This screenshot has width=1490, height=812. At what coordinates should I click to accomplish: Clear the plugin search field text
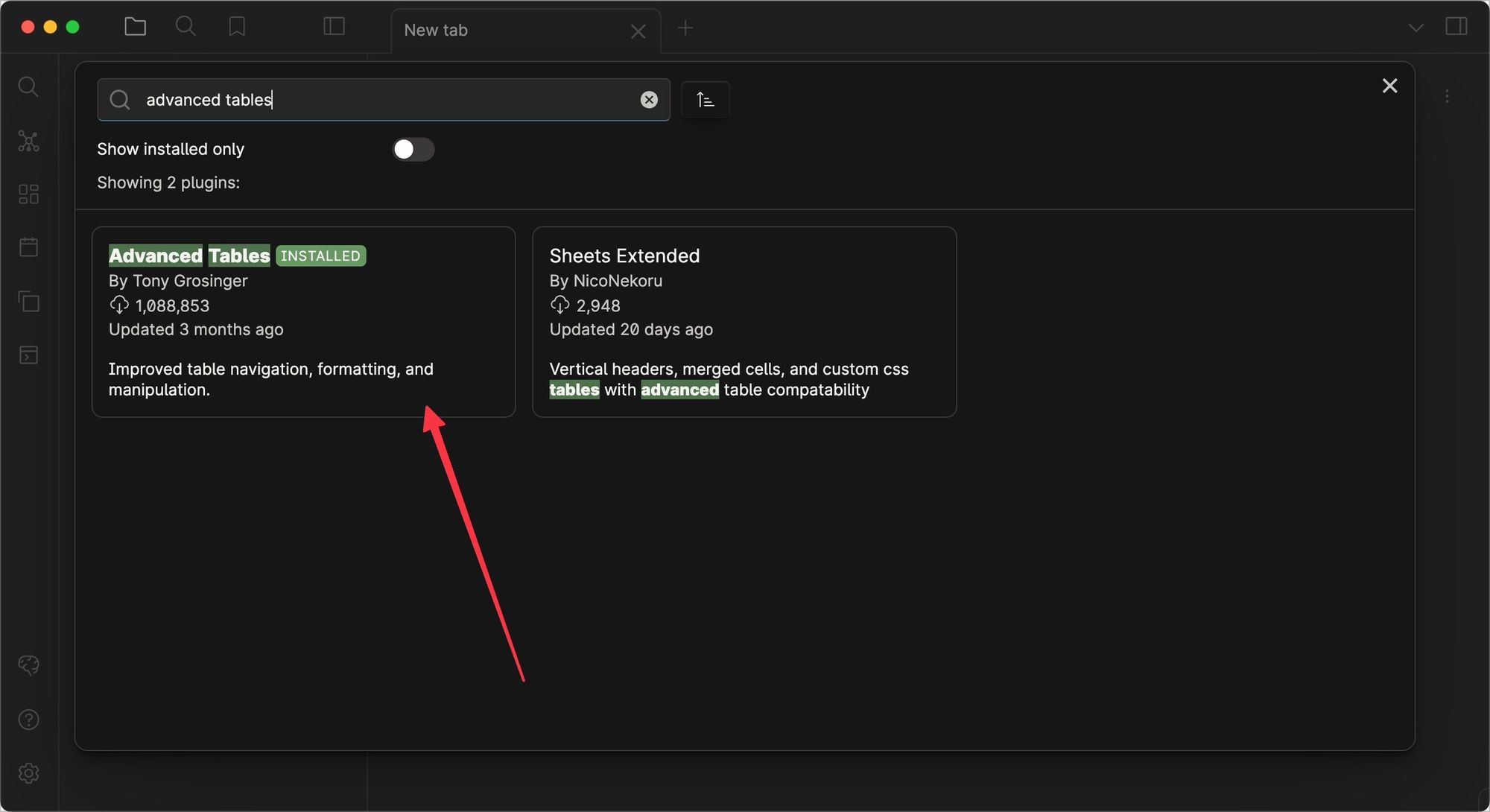[x=649, y=100]
